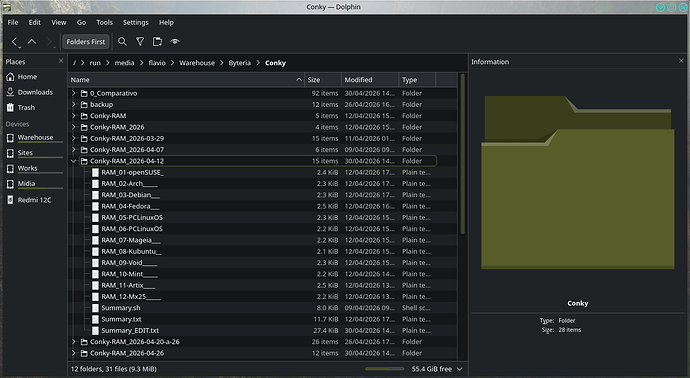Toggle the filter bar funnel icon
Viewport: 690px width, 378px height.
click(x=140, y=42)
